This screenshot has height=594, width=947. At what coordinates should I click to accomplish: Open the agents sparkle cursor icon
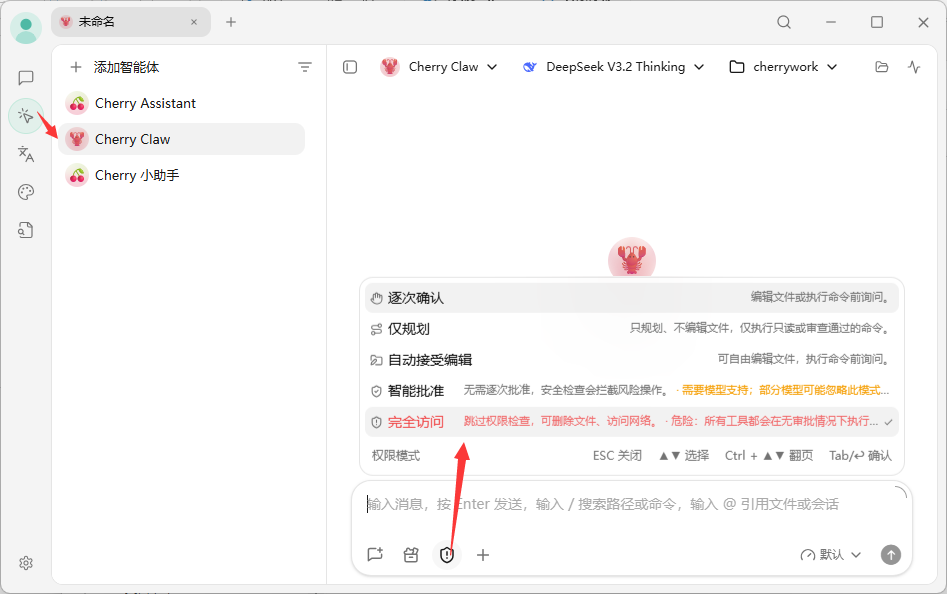click(x=25, y=115)
